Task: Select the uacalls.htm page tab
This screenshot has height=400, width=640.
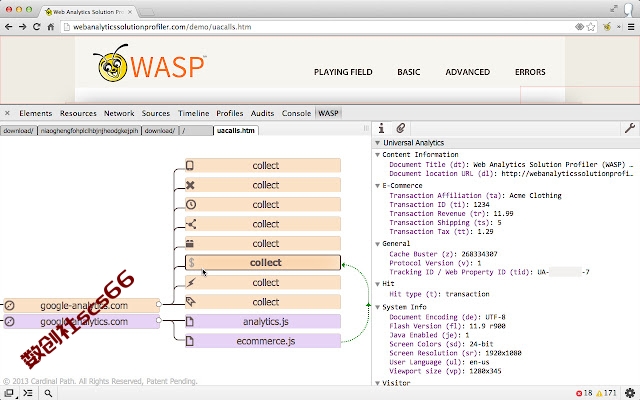Action: [x=236, y=131]
